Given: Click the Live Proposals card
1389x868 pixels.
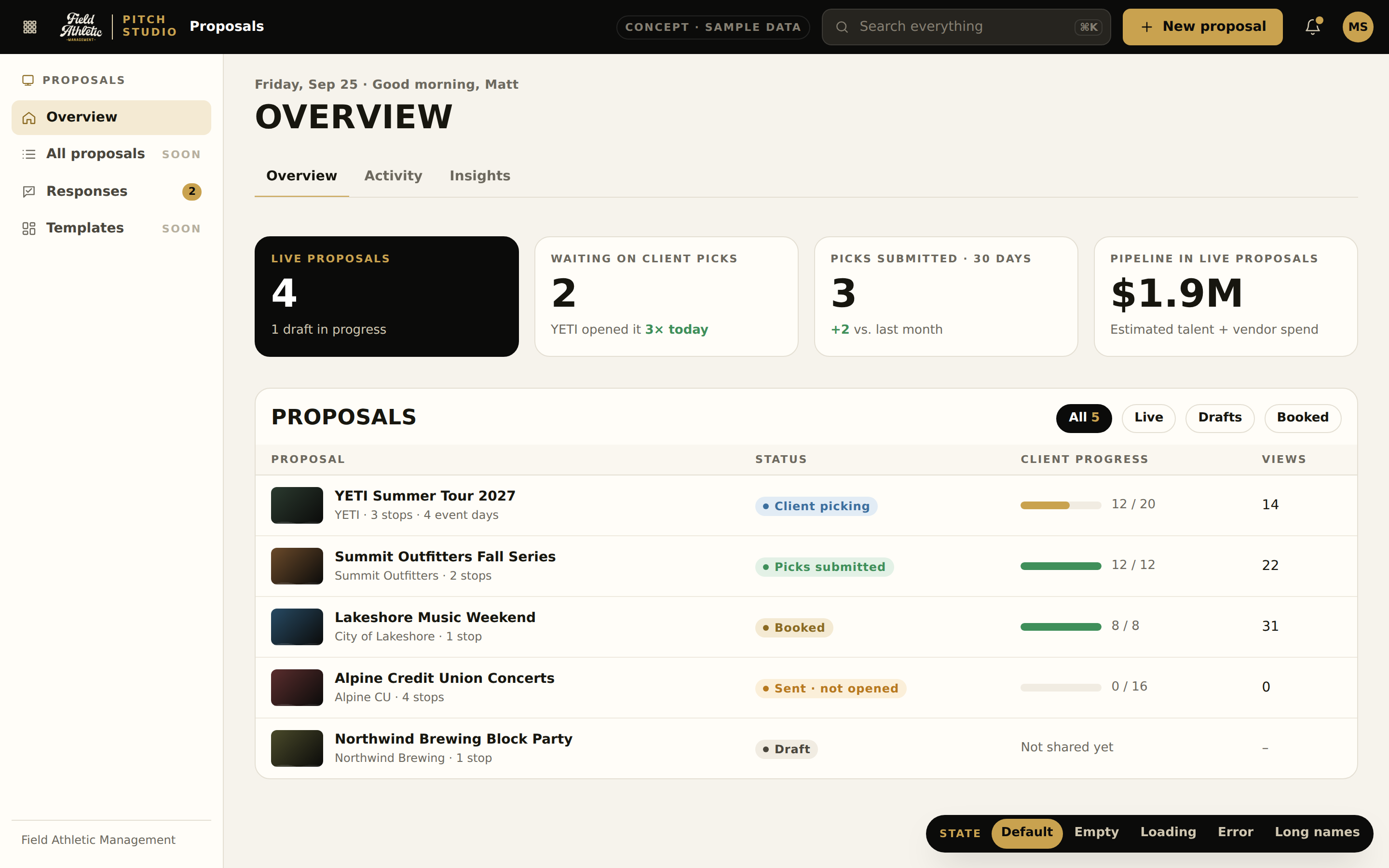Looking at the screenshot, I should [387, 297].
